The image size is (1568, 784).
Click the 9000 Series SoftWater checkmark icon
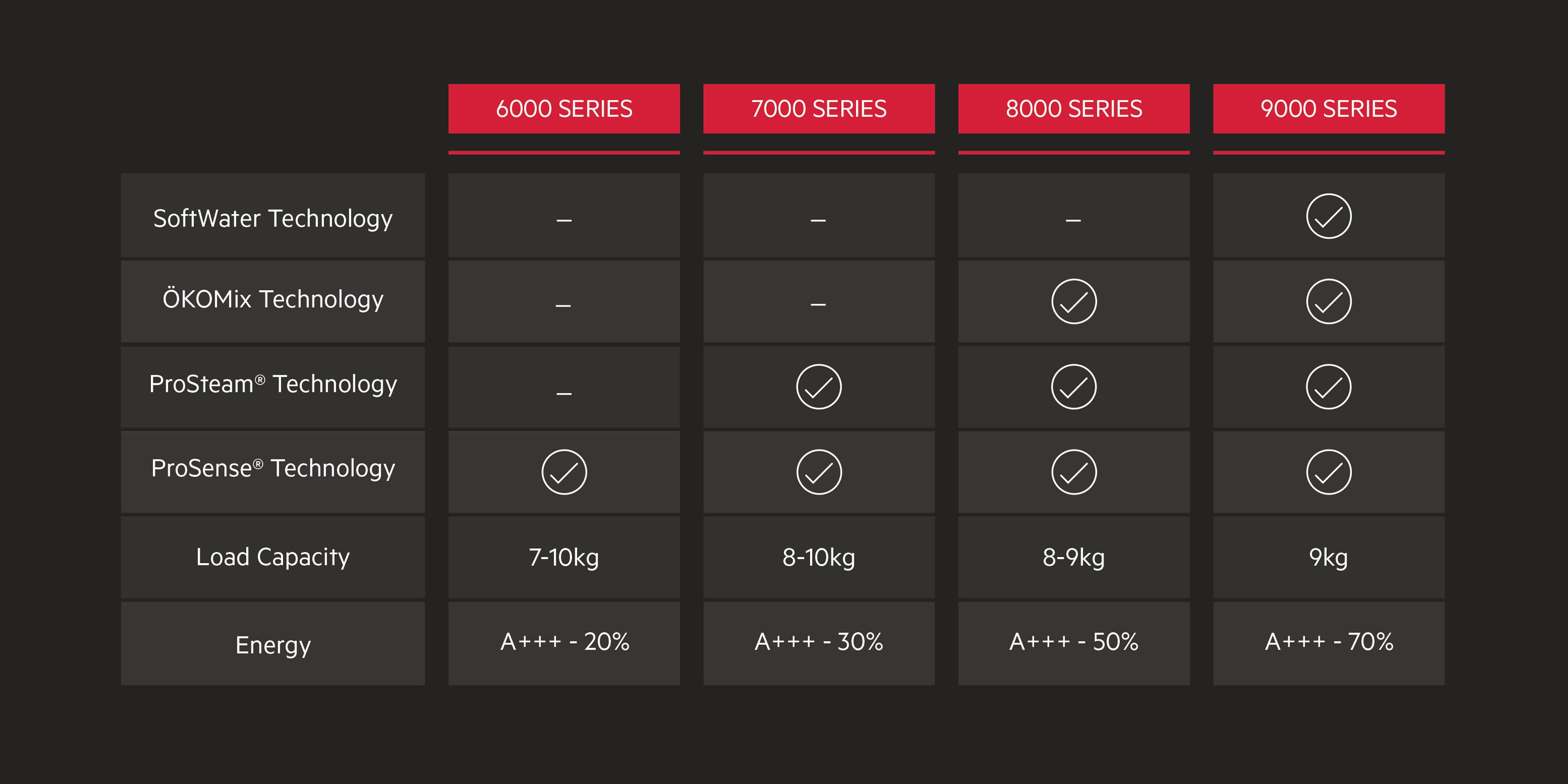(x=1328, y=216)
